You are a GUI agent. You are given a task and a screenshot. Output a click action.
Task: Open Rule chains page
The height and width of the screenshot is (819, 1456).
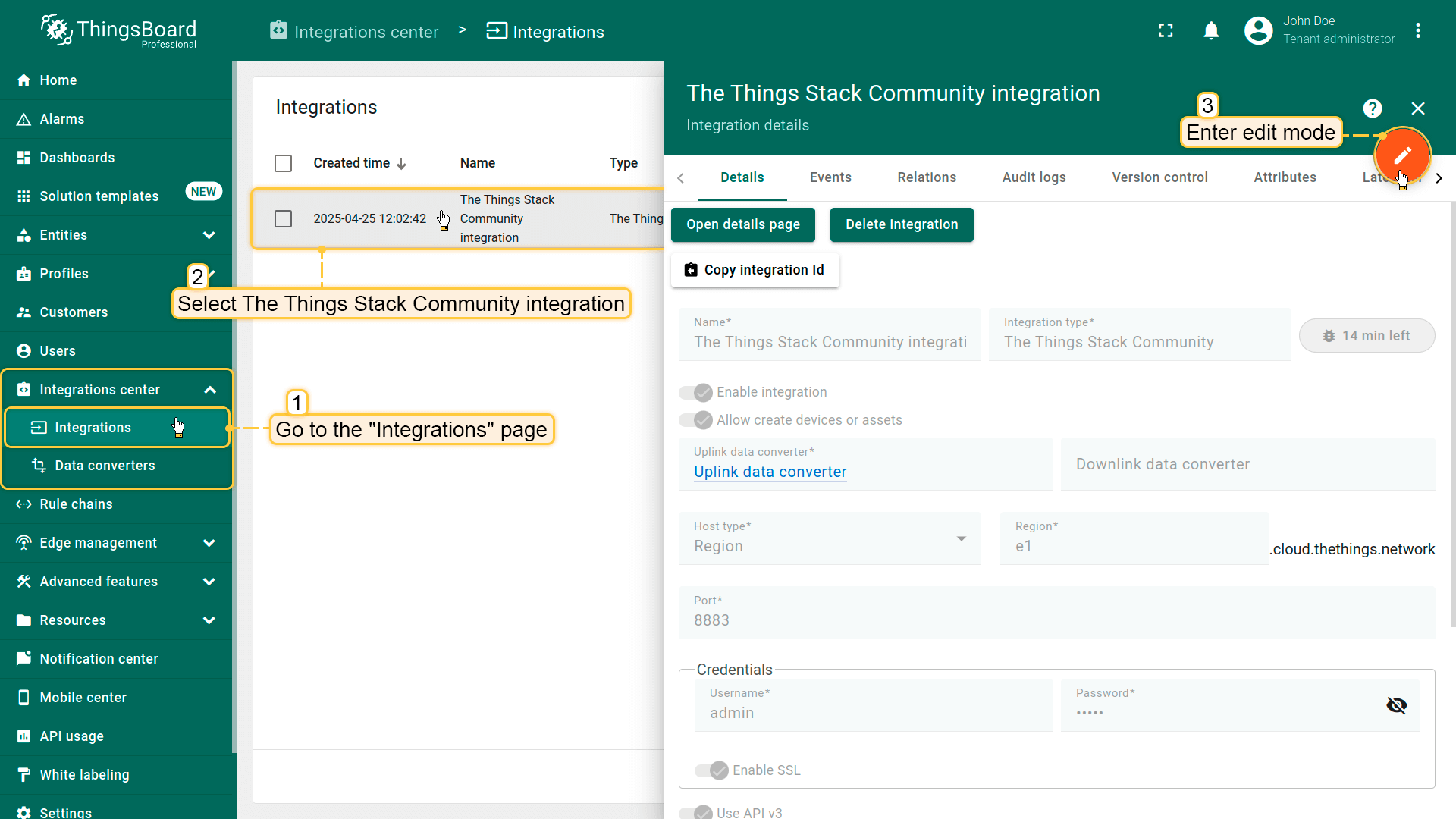click(76, 504)
